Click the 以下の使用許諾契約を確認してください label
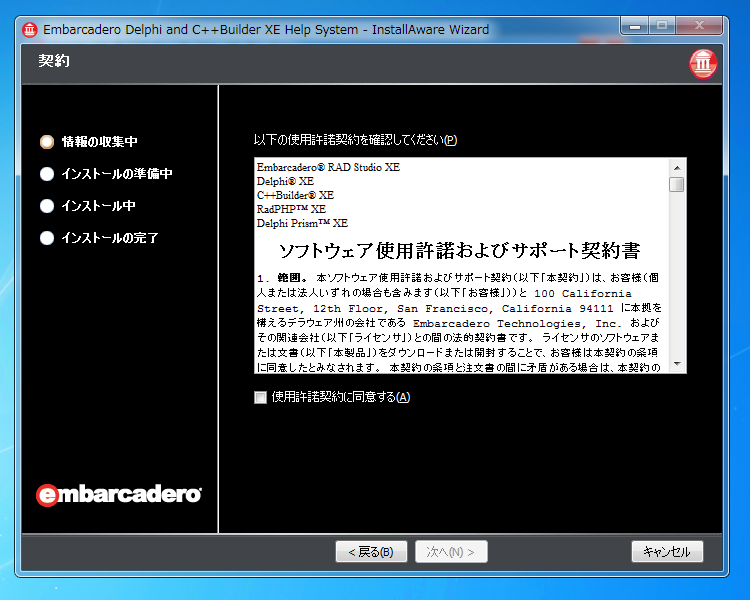 355,140
